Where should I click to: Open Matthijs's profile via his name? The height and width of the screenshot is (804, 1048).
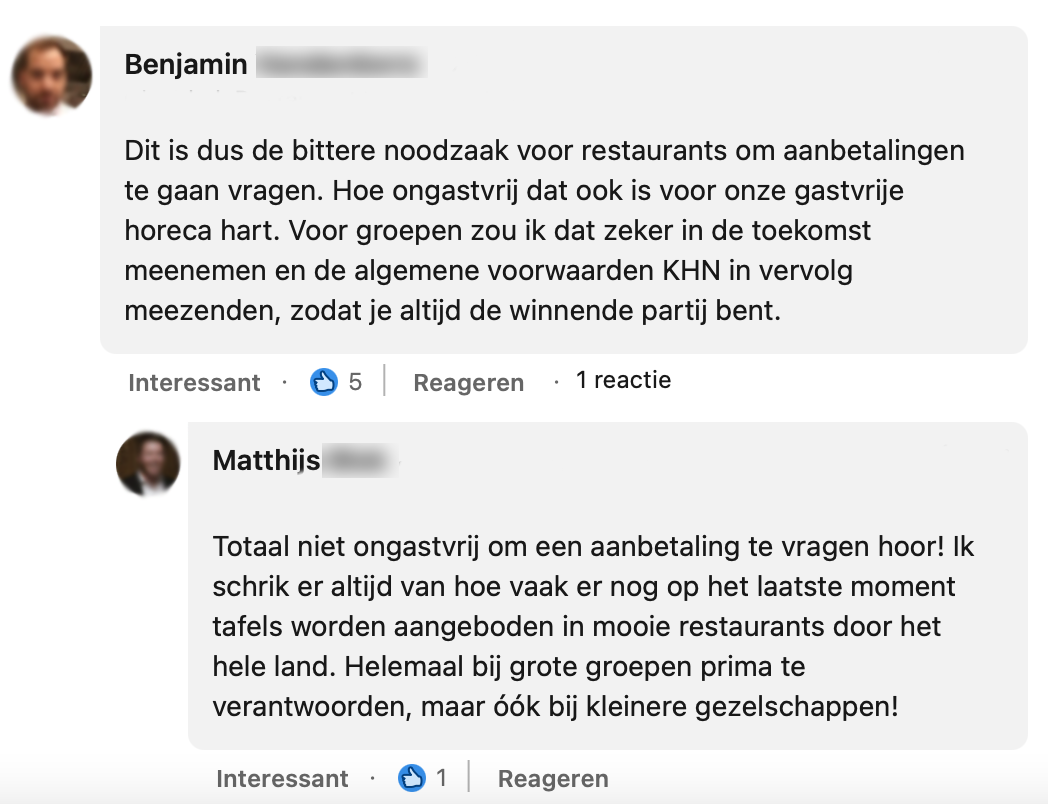266,460
